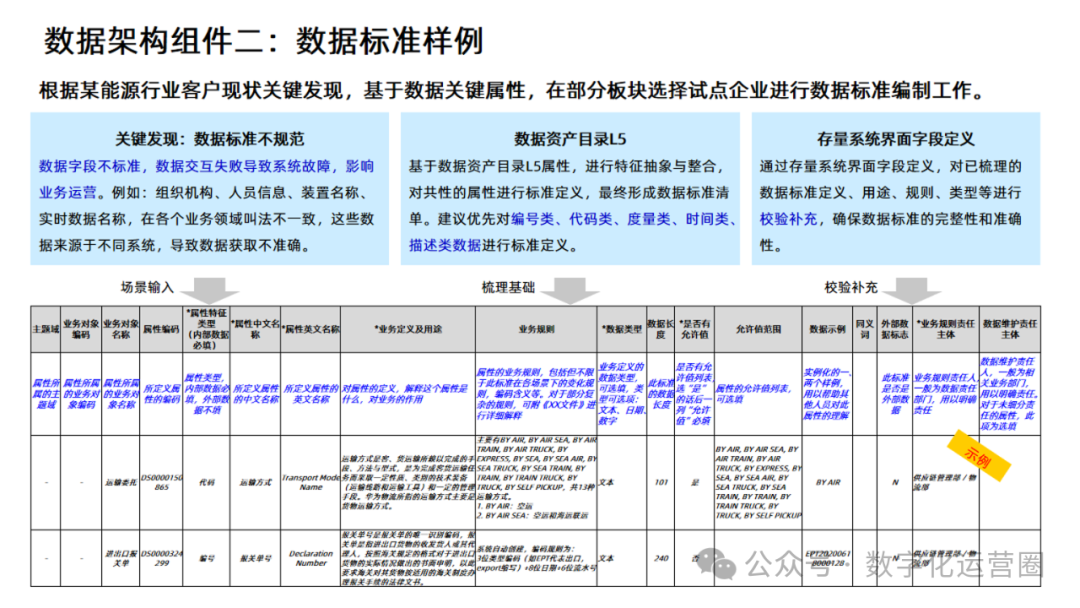Click the 数据示例 column header
The width and height of the screenshot is (1080, 608).
[827, 330]
